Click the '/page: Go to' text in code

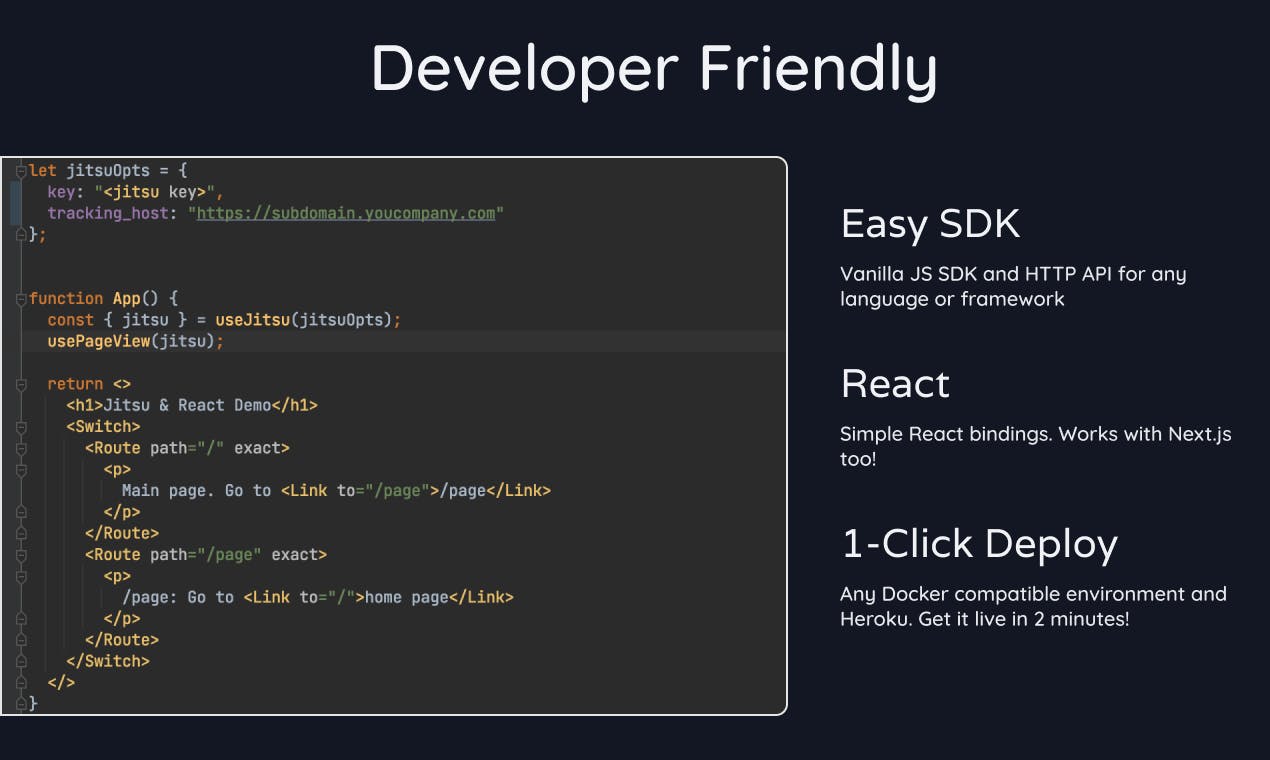pos(178,597)
